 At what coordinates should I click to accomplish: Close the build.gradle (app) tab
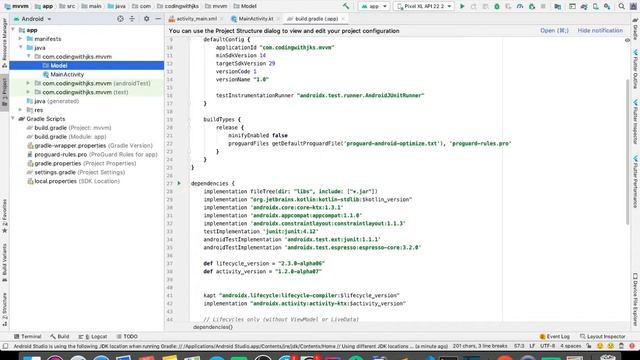[343, 19]
